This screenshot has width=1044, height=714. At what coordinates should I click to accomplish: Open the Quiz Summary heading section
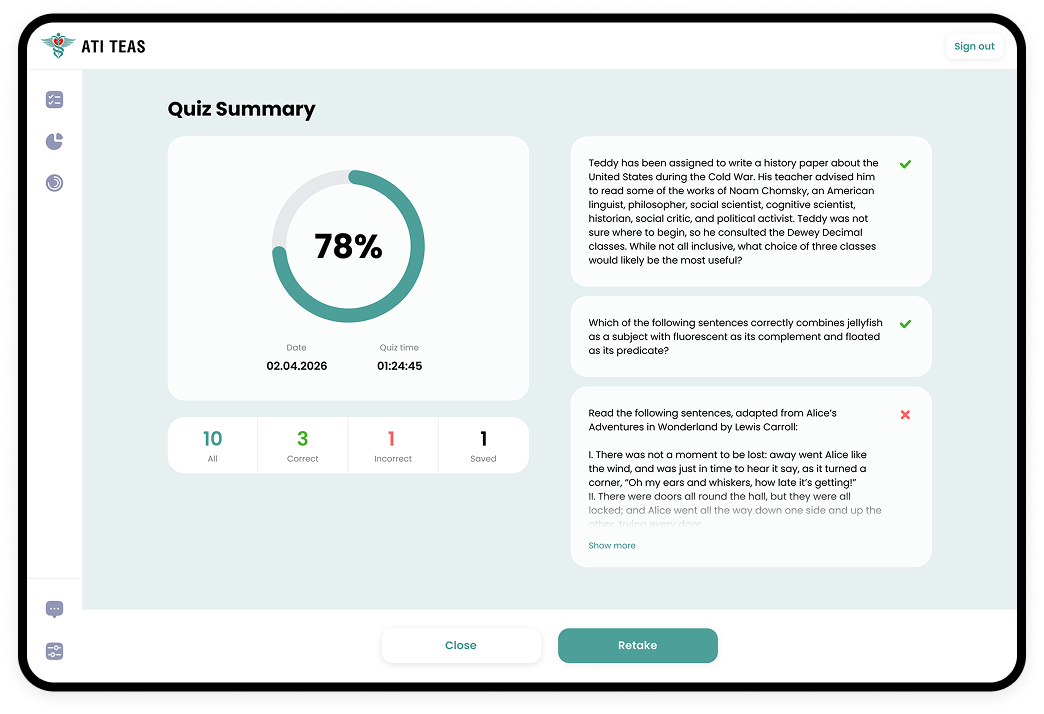pyautogui.click(x=241, y=109)
